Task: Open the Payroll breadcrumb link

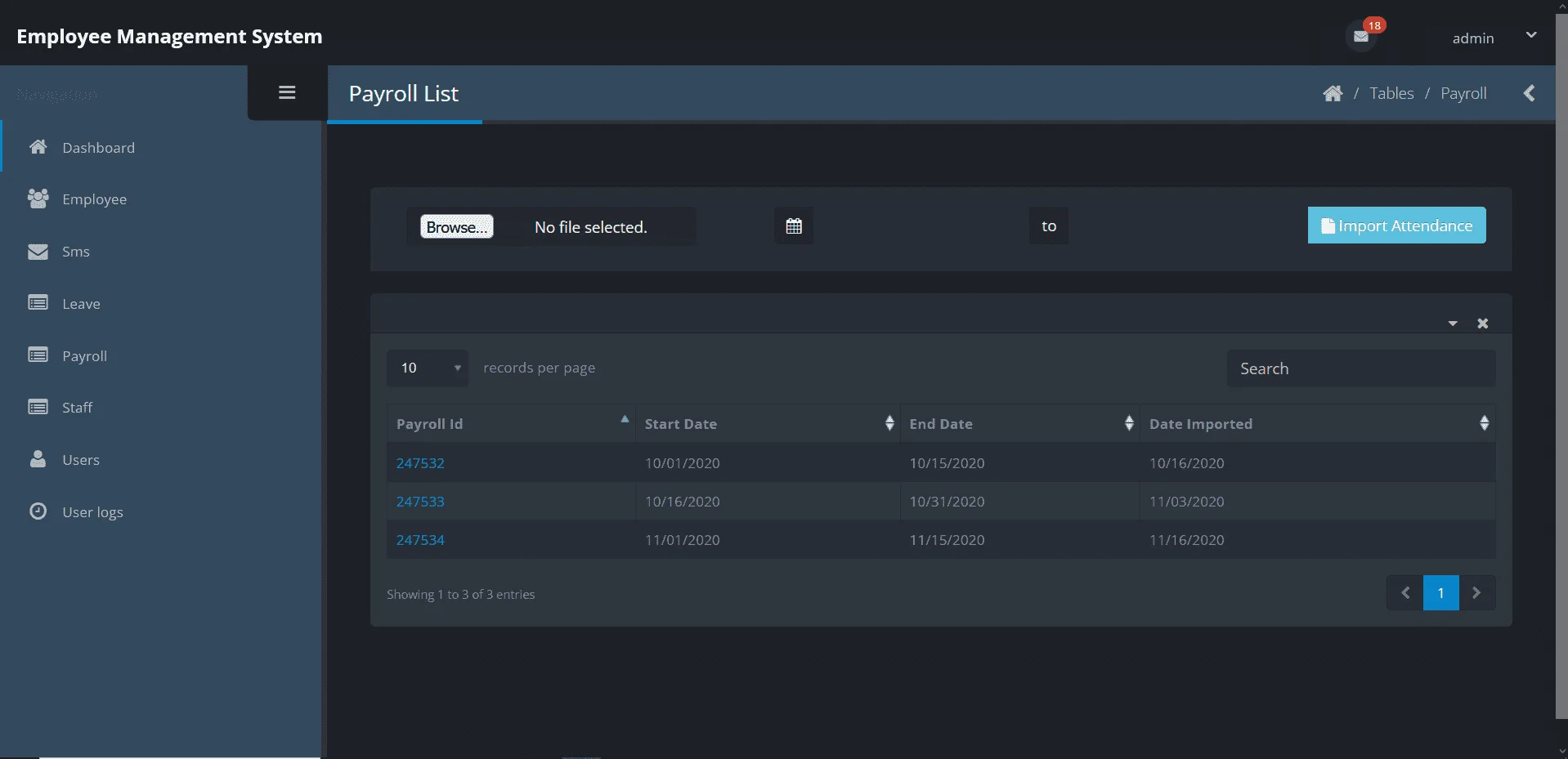Action: coord(1463,93)
